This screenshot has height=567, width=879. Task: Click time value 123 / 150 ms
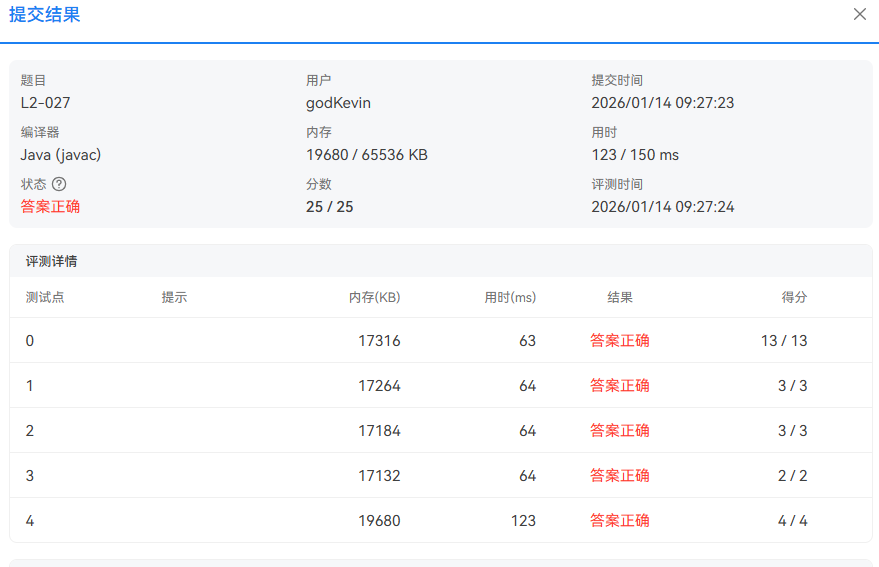(x=635, y=155)
